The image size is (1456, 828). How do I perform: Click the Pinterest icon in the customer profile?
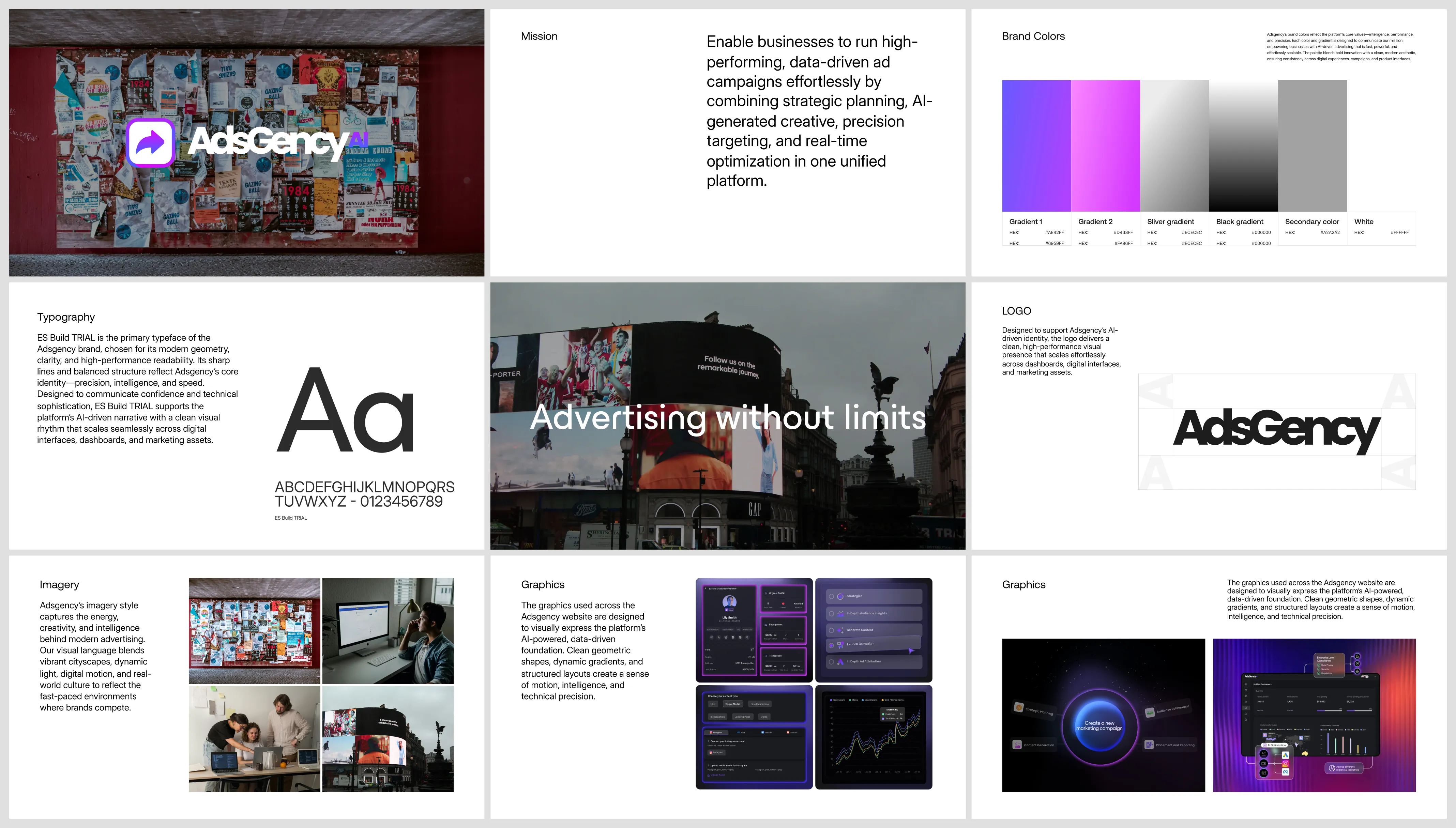[x=741, y=638]
